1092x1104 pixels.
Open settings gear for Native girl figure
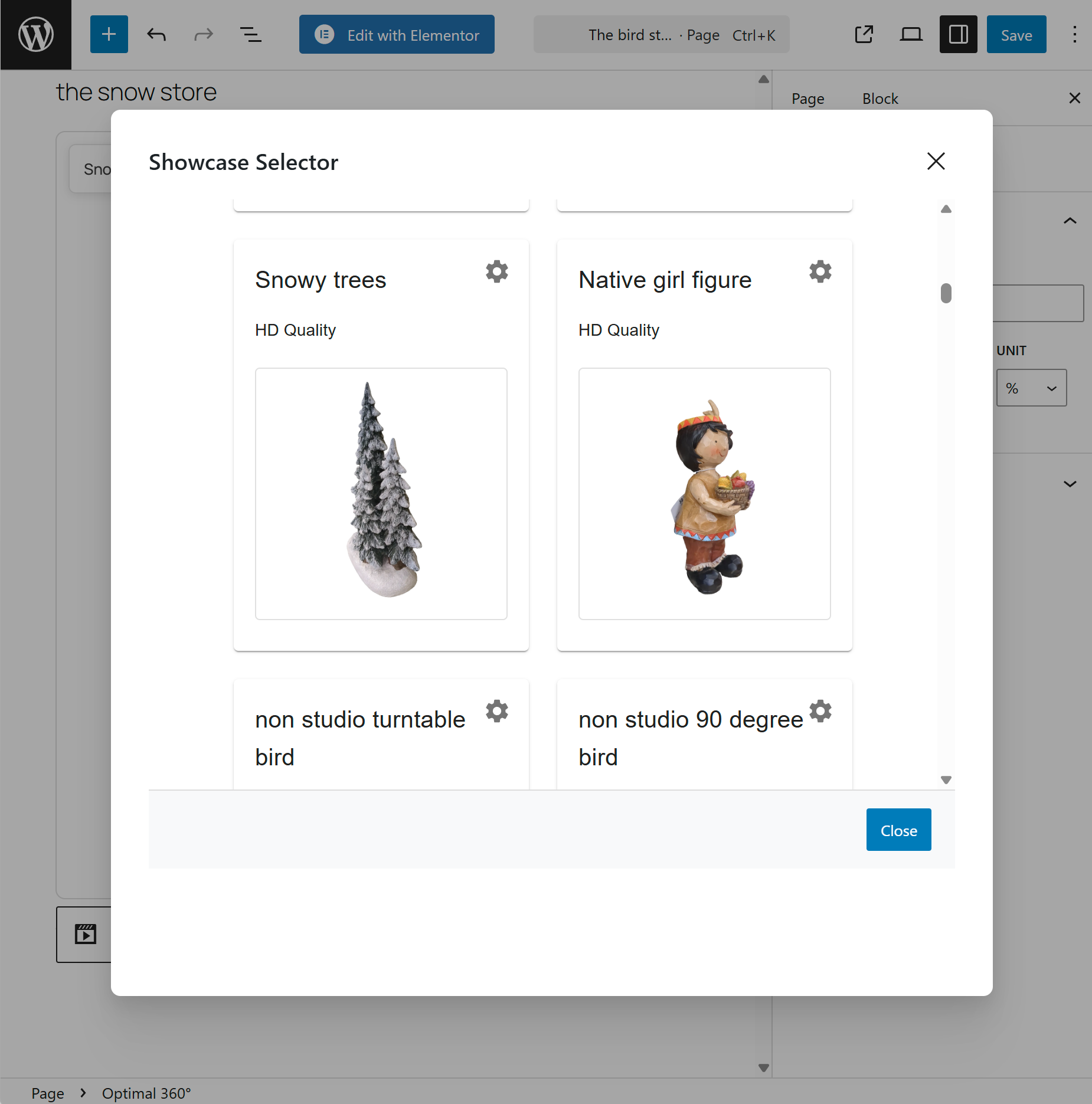point(820,271)
